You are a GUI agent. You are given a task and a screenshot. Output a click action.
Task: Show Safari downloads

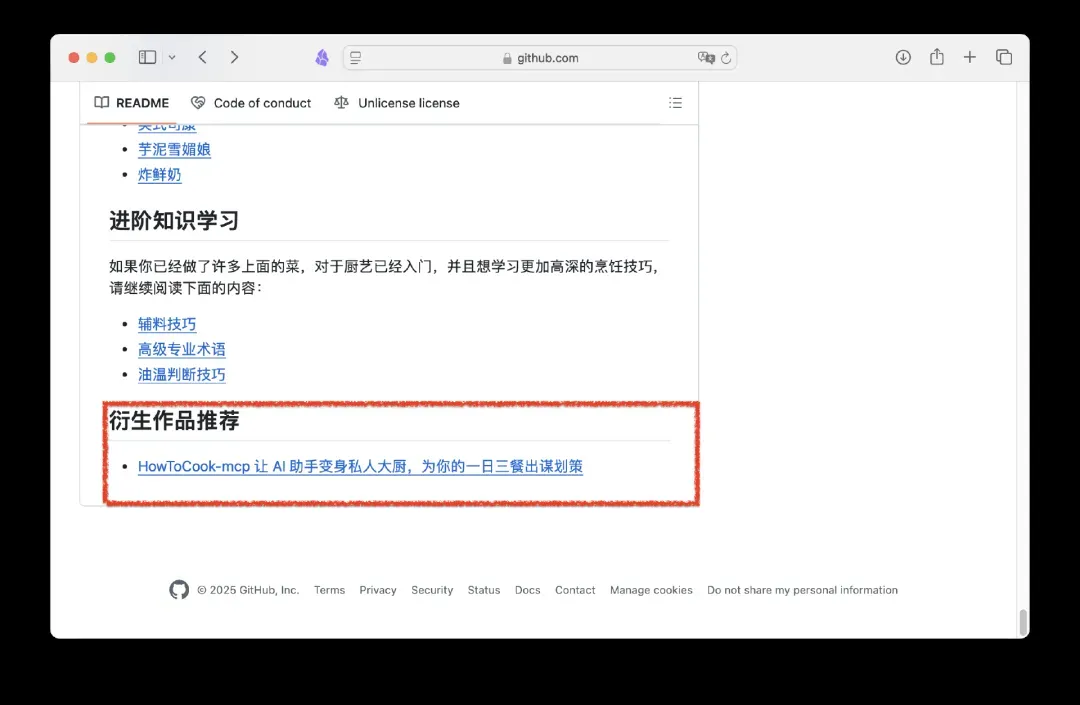point(903,57)
